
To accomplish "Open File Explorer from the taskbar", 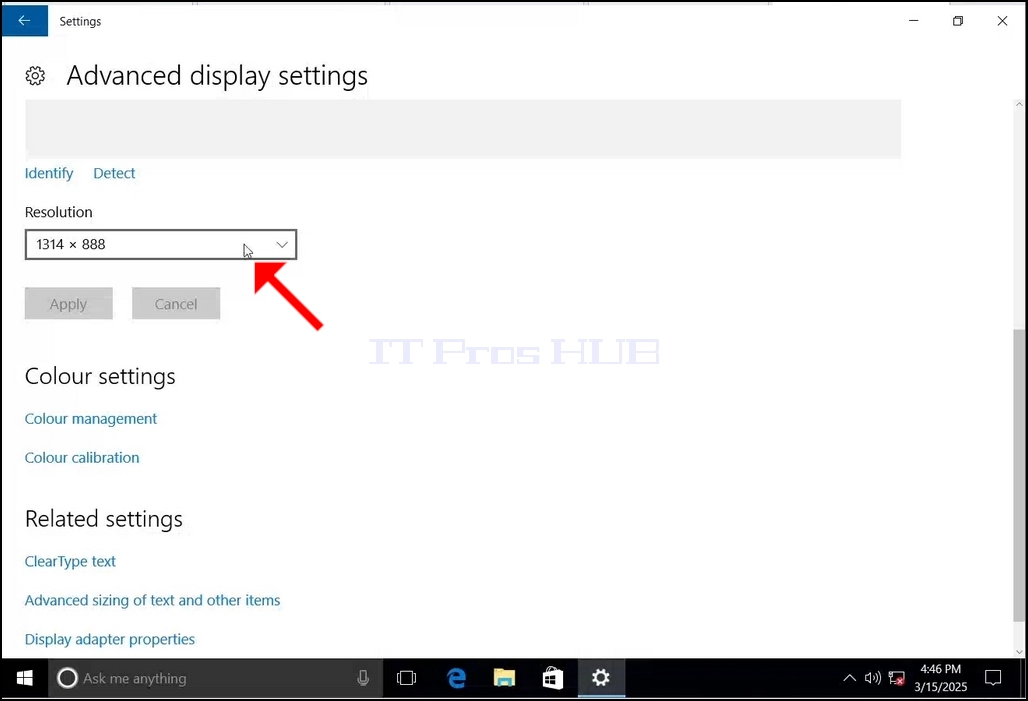I will (504, 678).
